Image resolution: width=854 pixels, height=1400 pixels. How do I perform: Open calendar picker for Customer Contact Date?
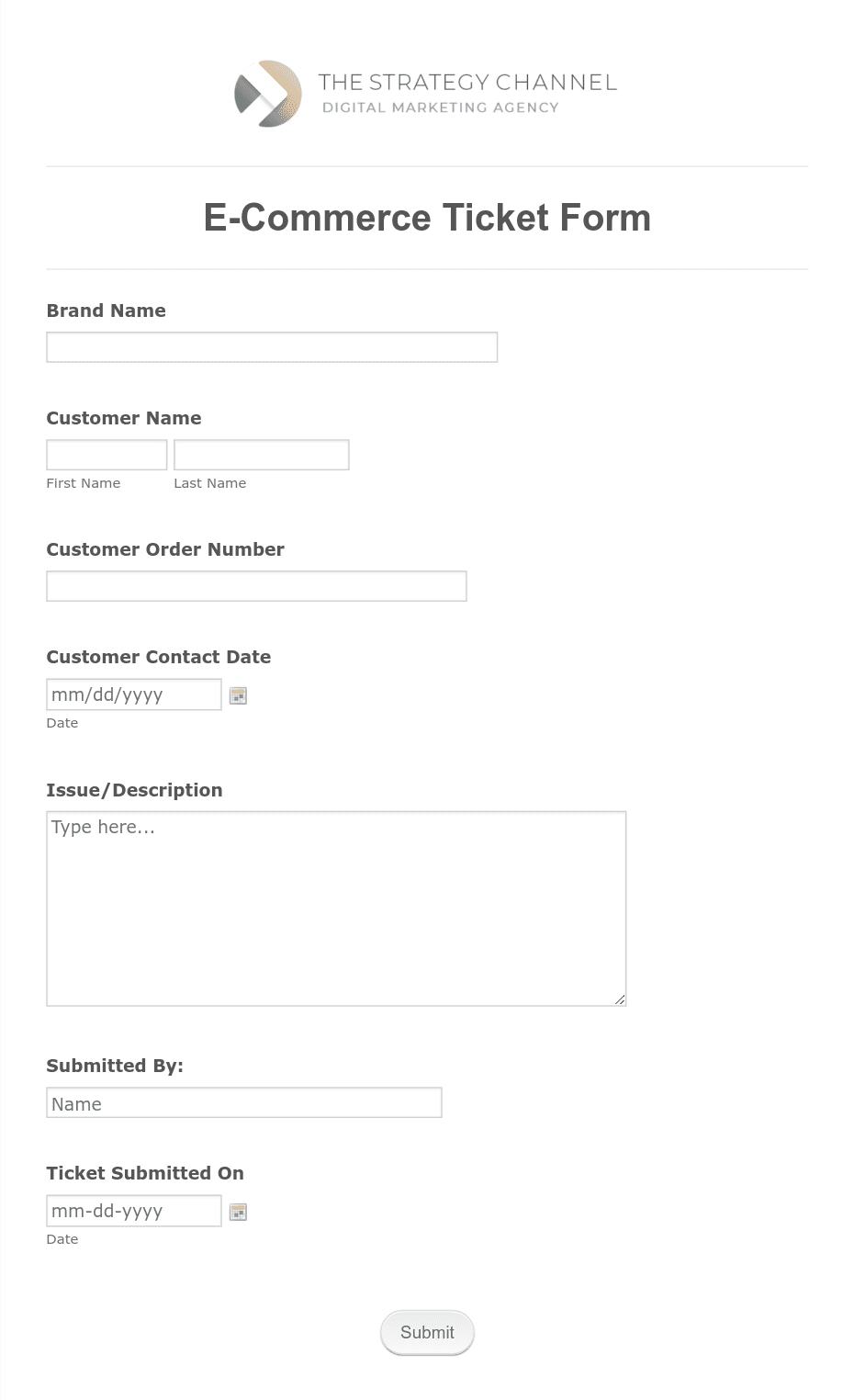238,695
